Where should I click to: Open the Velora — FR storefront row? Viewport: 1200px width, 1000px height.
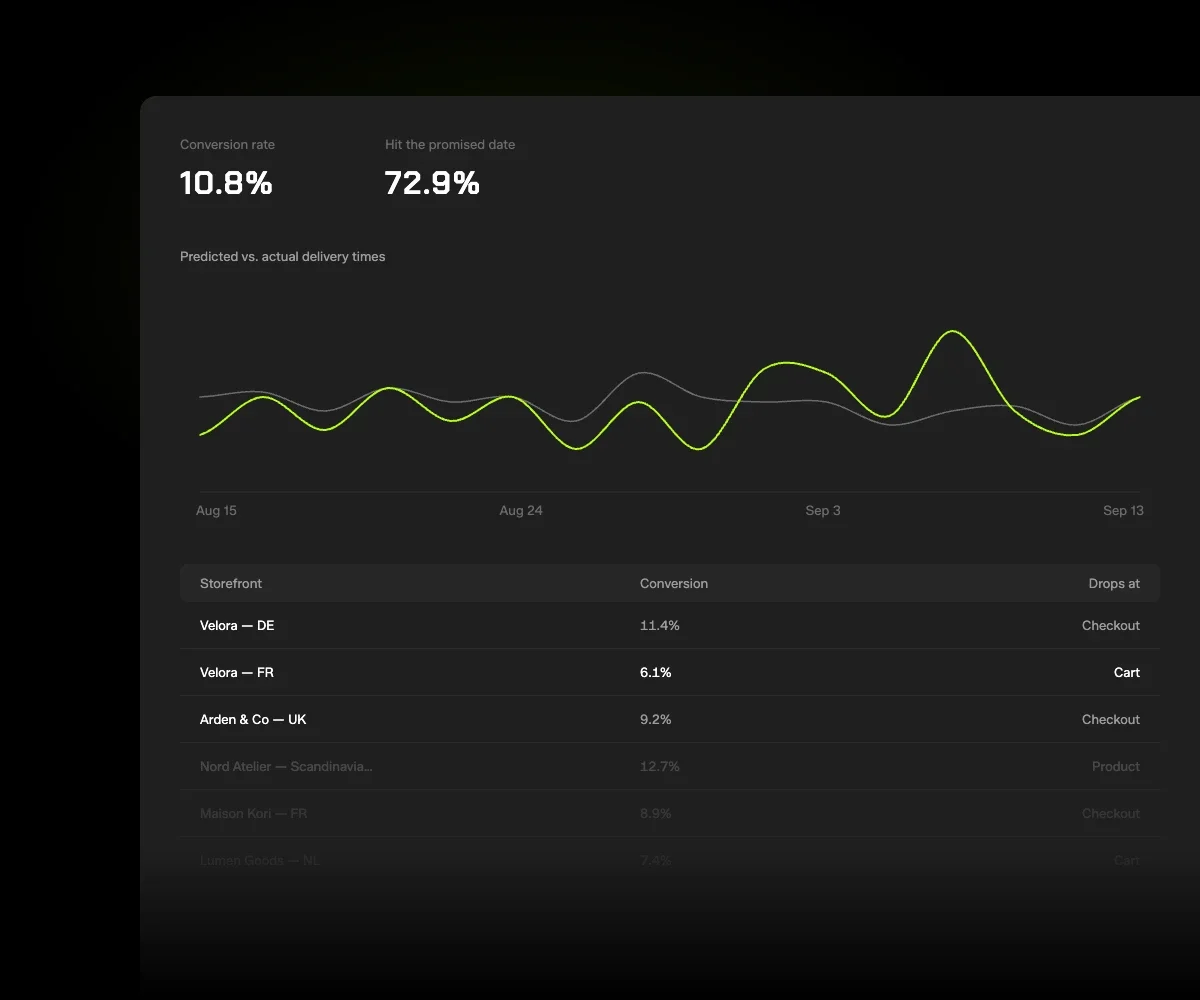coord(670,673)
